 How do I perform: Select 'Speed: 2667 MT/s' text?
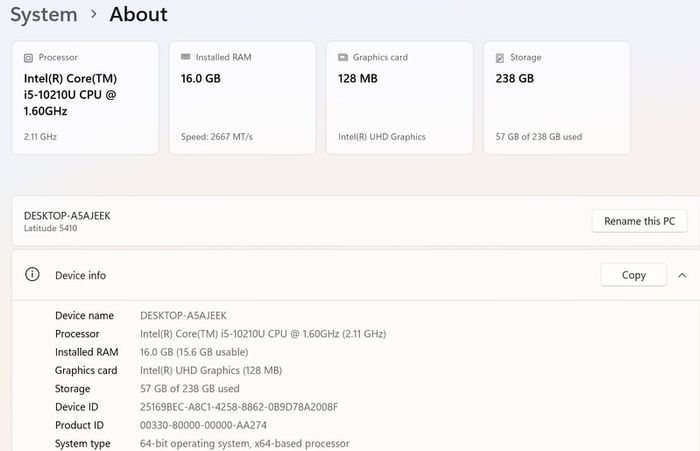[217, 137]
